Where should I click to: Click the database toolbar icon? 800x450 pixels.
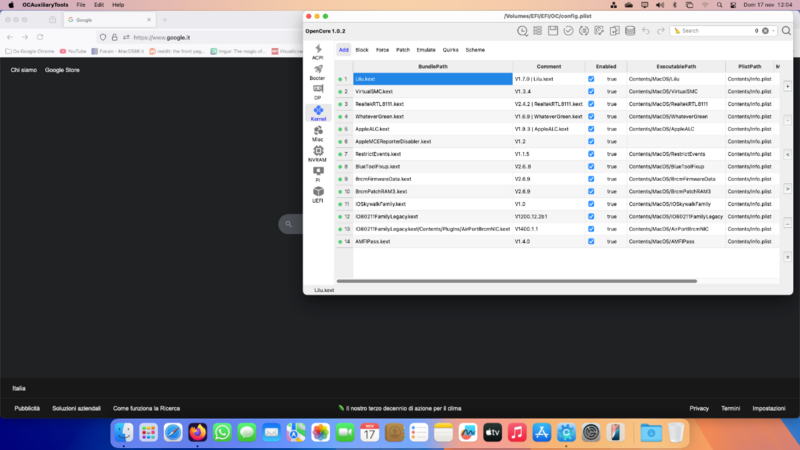[630, 31]
